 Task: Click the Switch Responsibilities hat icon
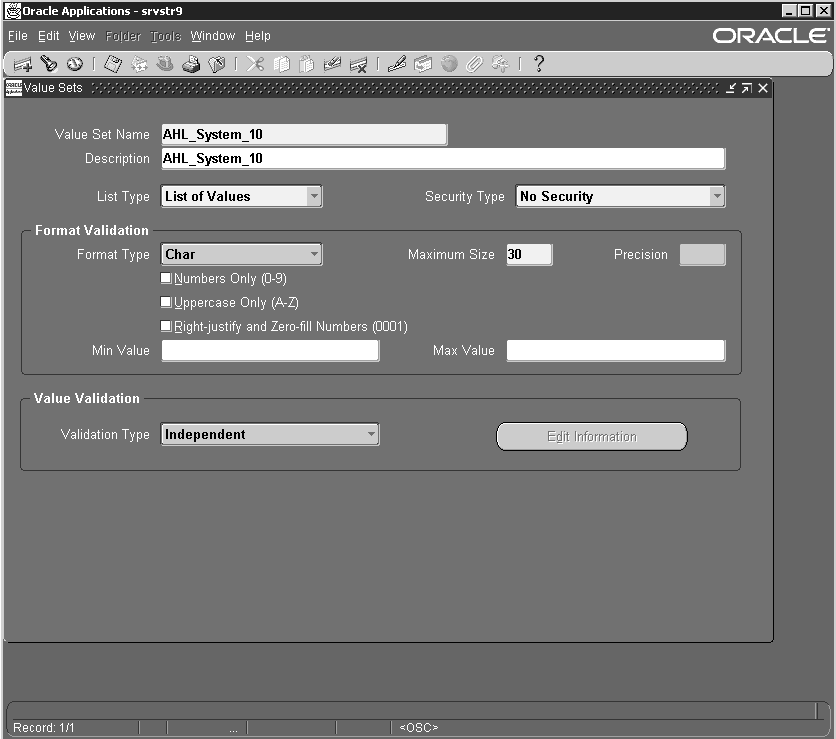165,64
